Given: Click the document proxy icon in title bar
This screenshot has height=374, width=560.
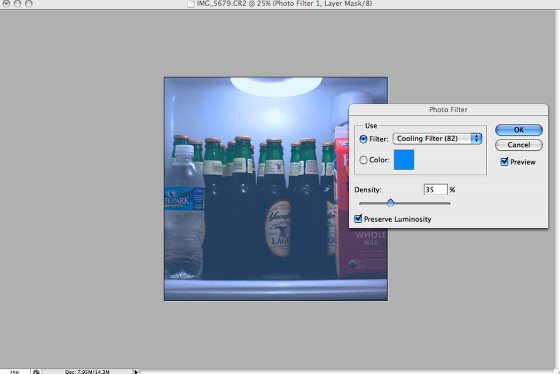Looking at the screenshot, I should 191,4.
